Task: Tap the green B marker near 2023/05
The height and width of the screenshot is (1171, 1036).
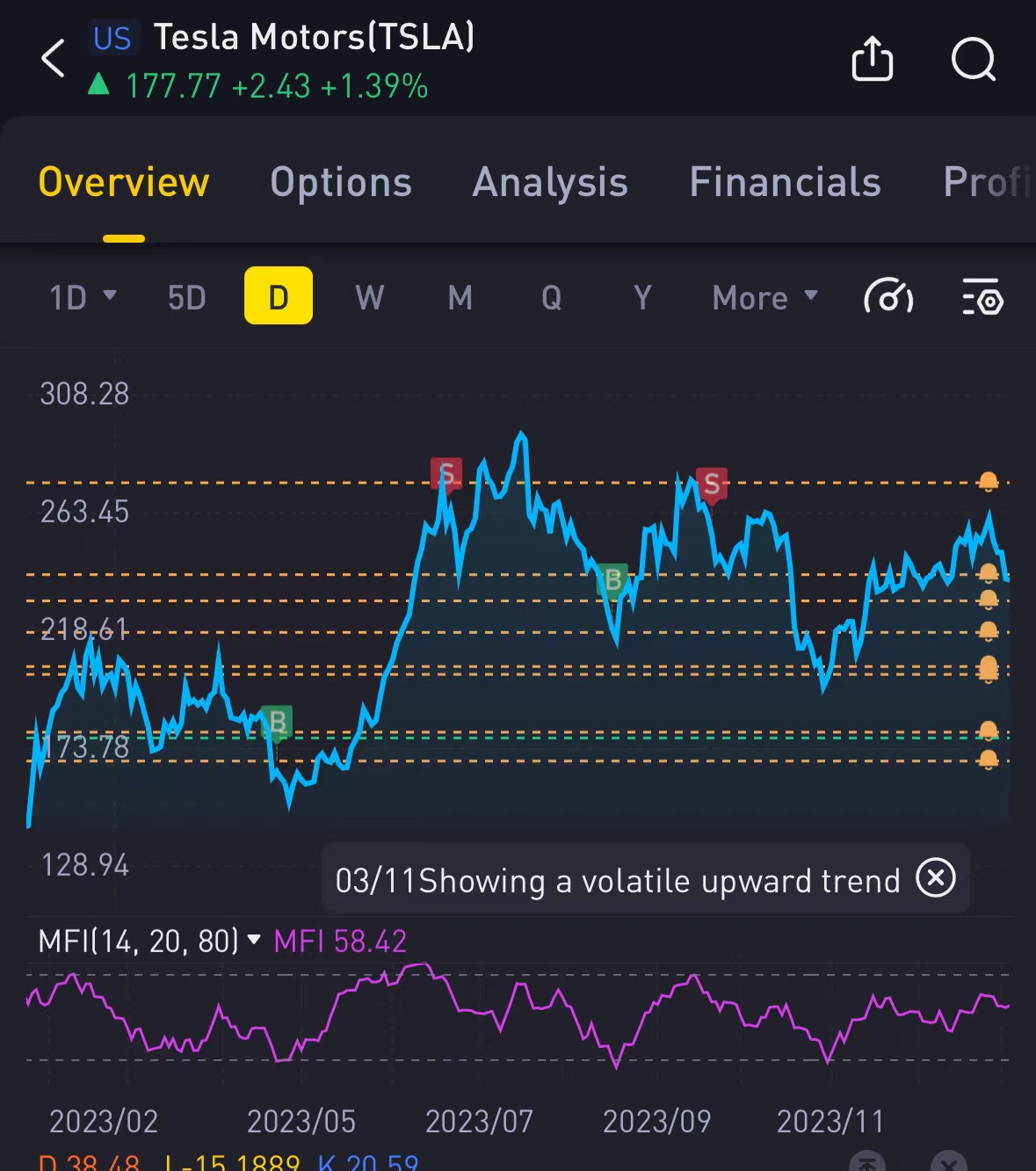Action: tap(277, 724)
